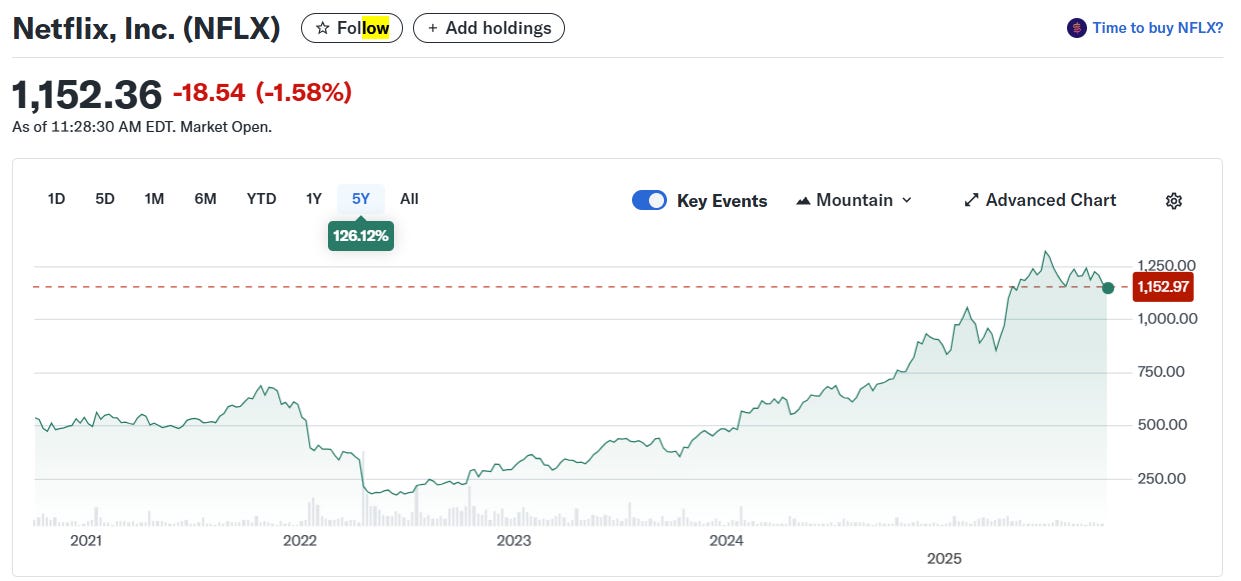The width and height of the screenshot is (1241, 581).
Task: Click the star icon in Follow button
Action: (x=322, y=28)
